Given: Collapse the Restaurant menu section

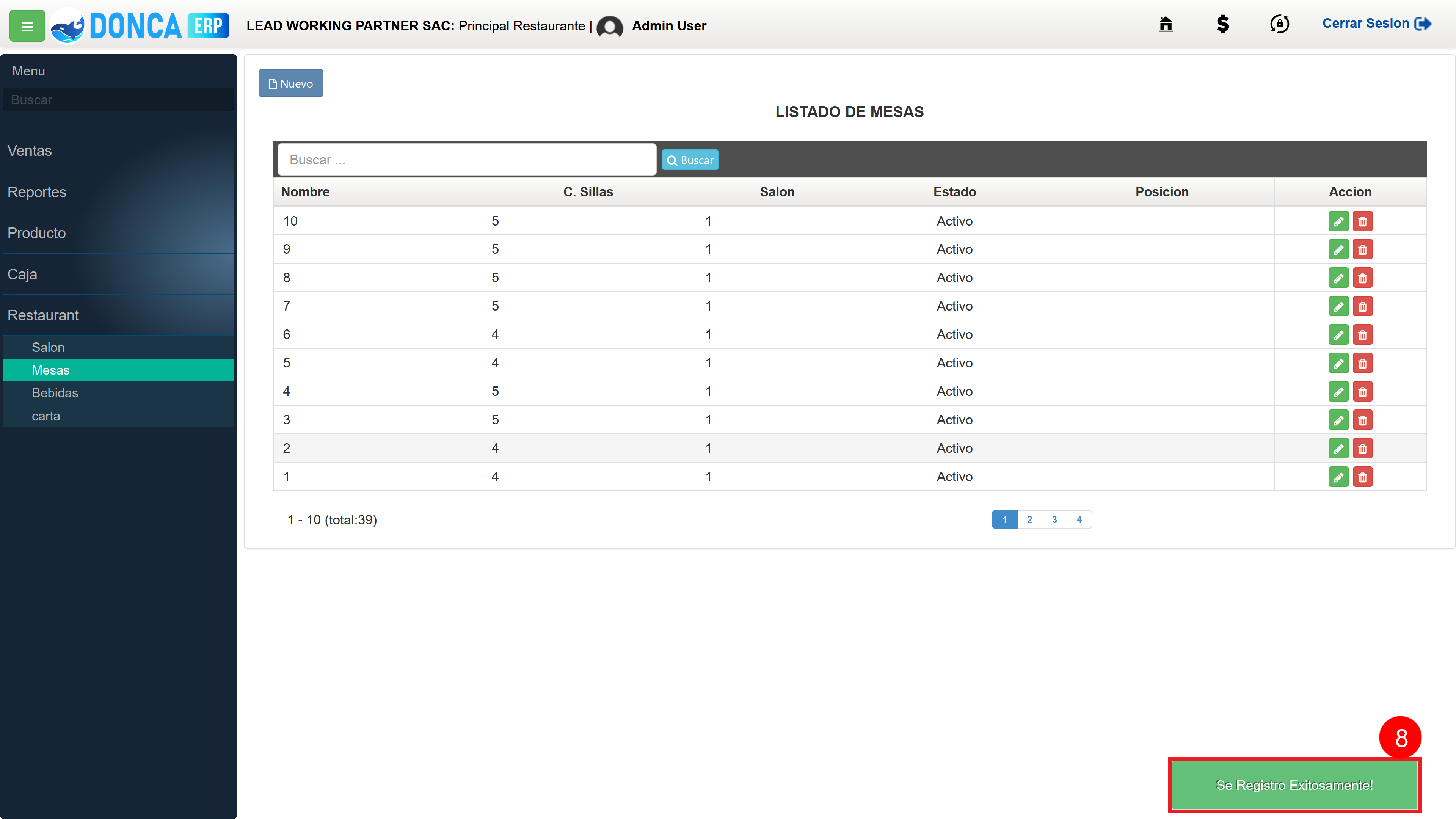Looking at the screenshot, I should (118, 315).
